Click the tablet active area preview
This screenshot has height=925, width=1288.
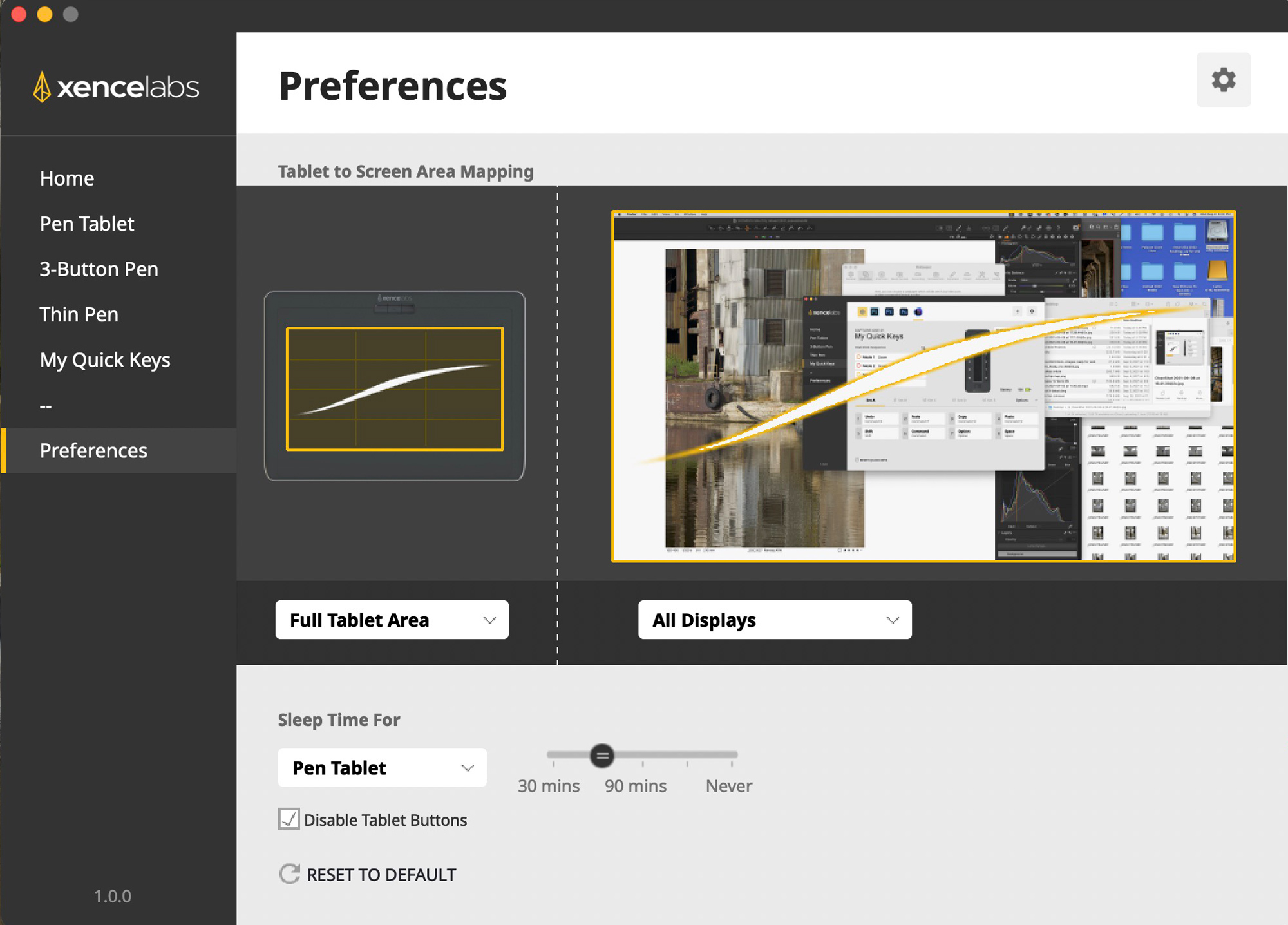tap(394, 388)
